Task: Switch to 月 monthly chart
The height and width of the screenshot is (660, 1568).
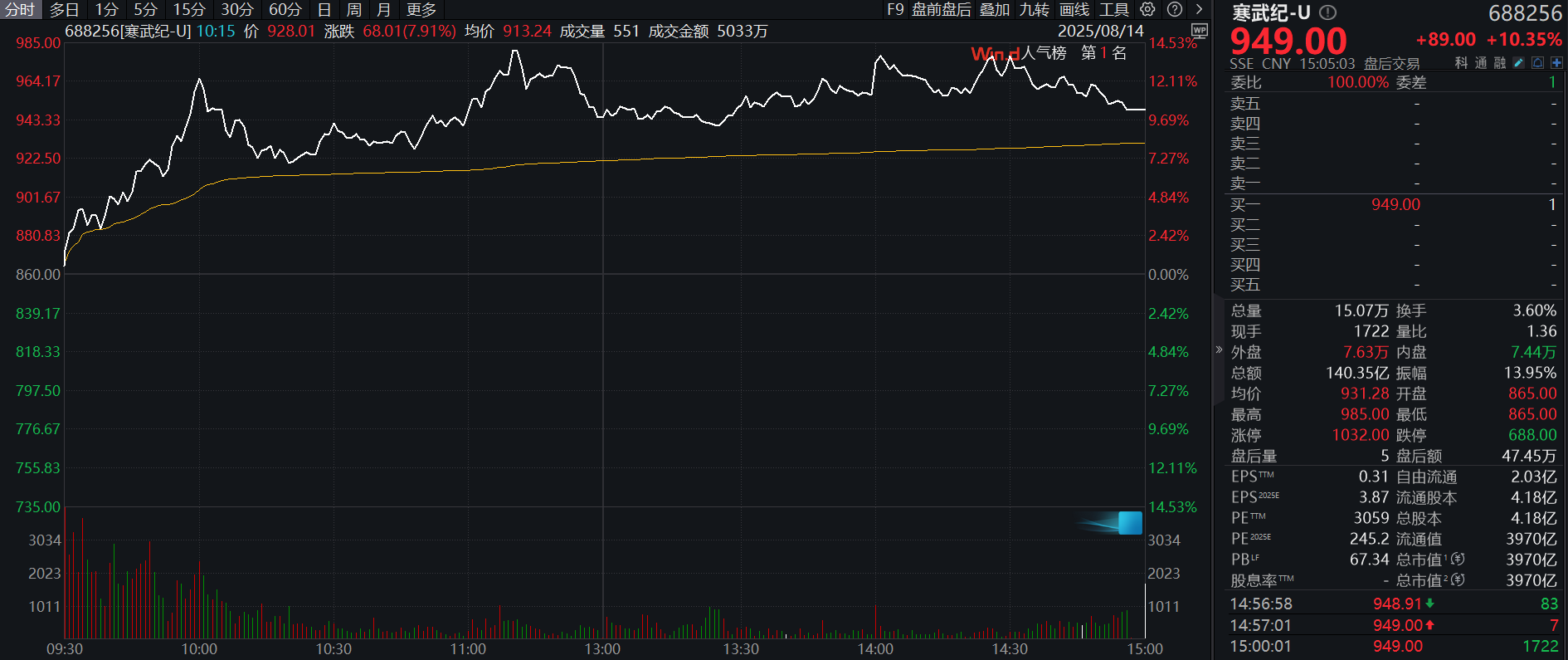Action: coord(383,9)
